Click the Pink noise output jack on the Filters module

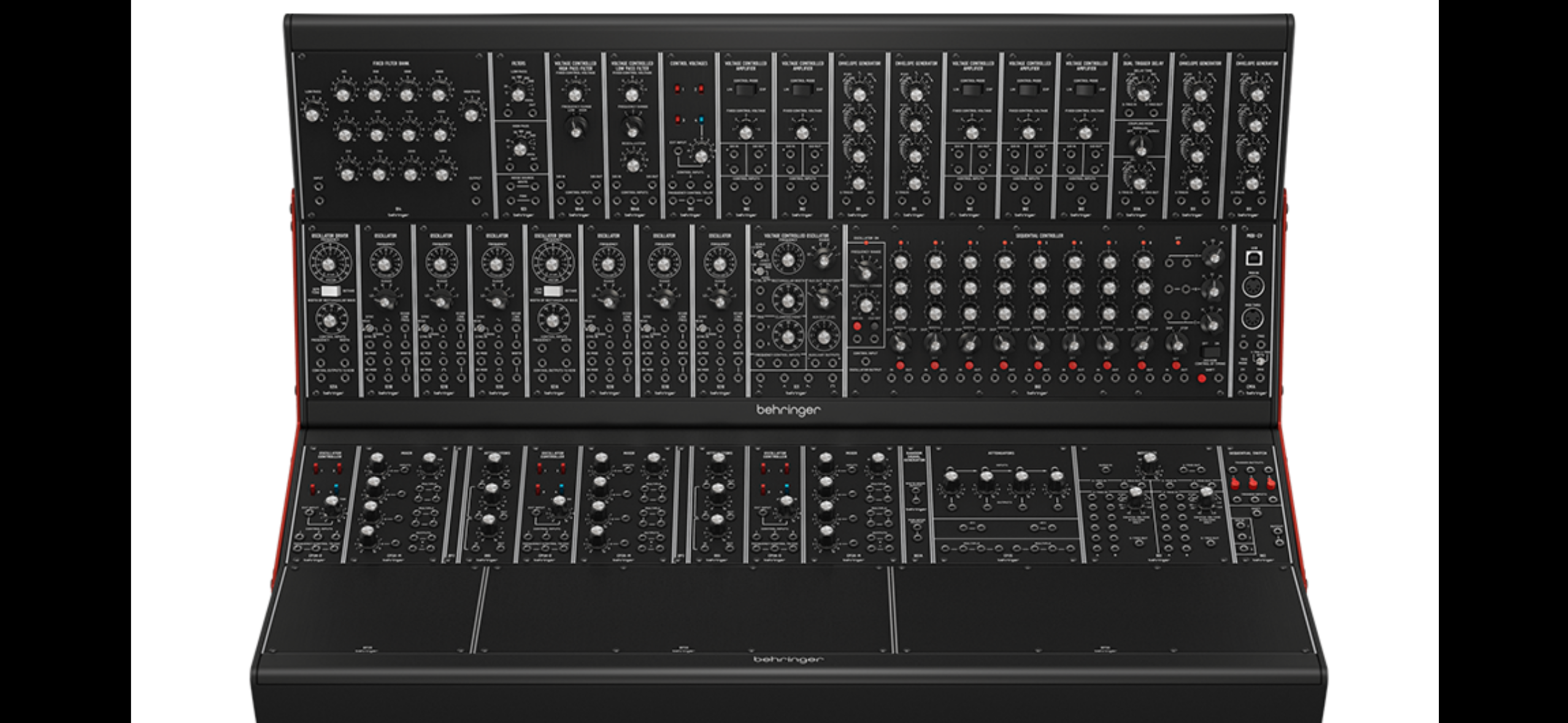pos(534,200)
